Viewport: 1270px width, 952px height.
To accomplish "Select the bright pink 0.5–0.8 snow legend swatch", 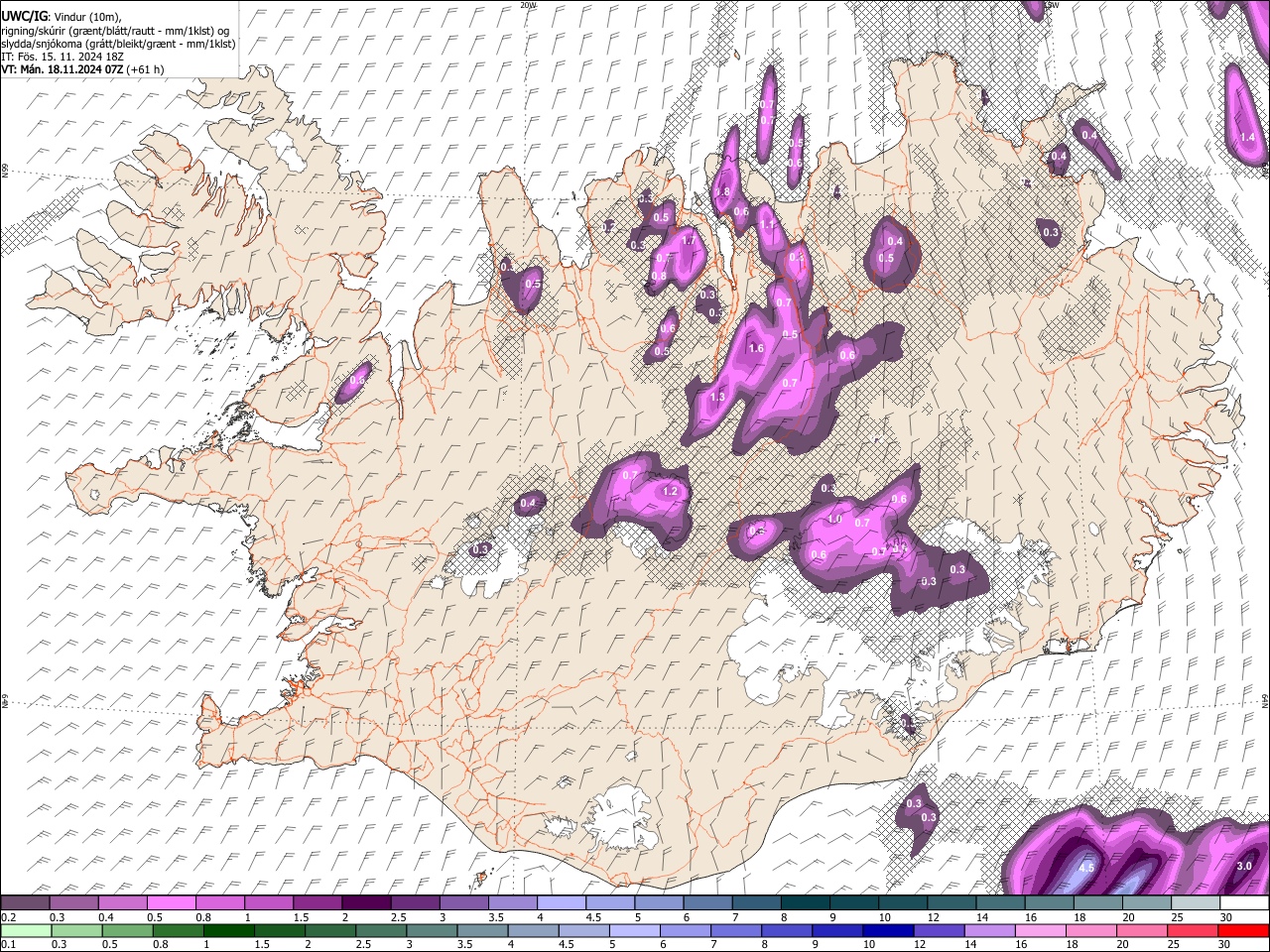I will (171, 902).
